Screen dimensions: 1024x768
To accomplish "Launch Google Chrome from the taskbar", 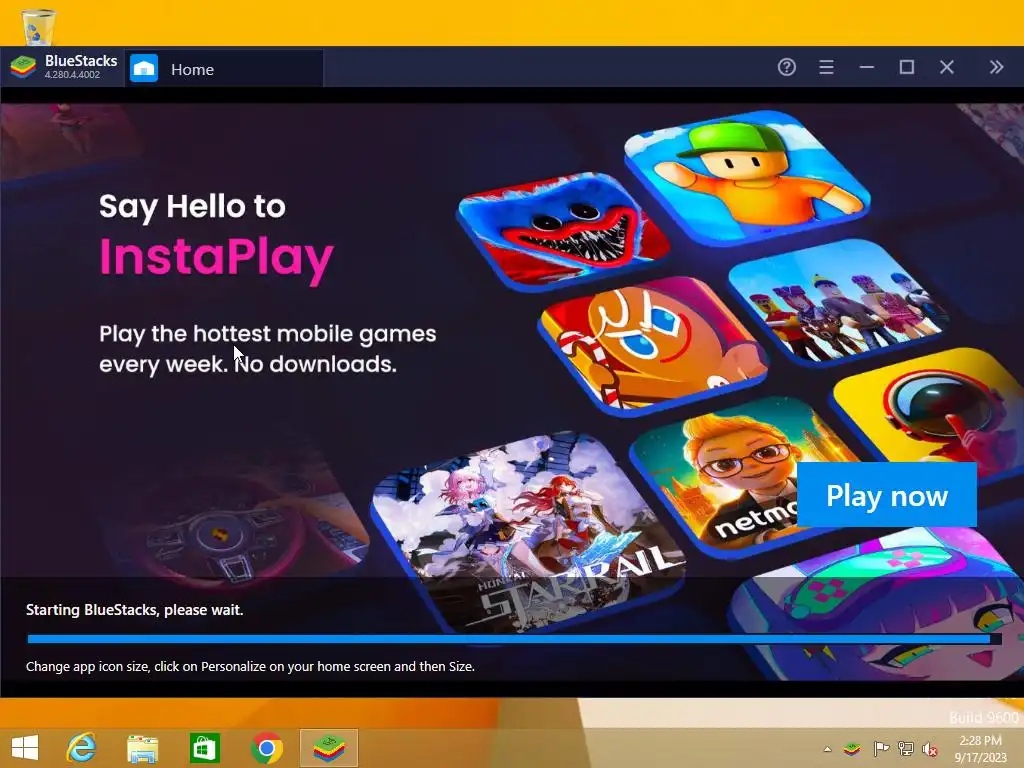I will point(266,748).
